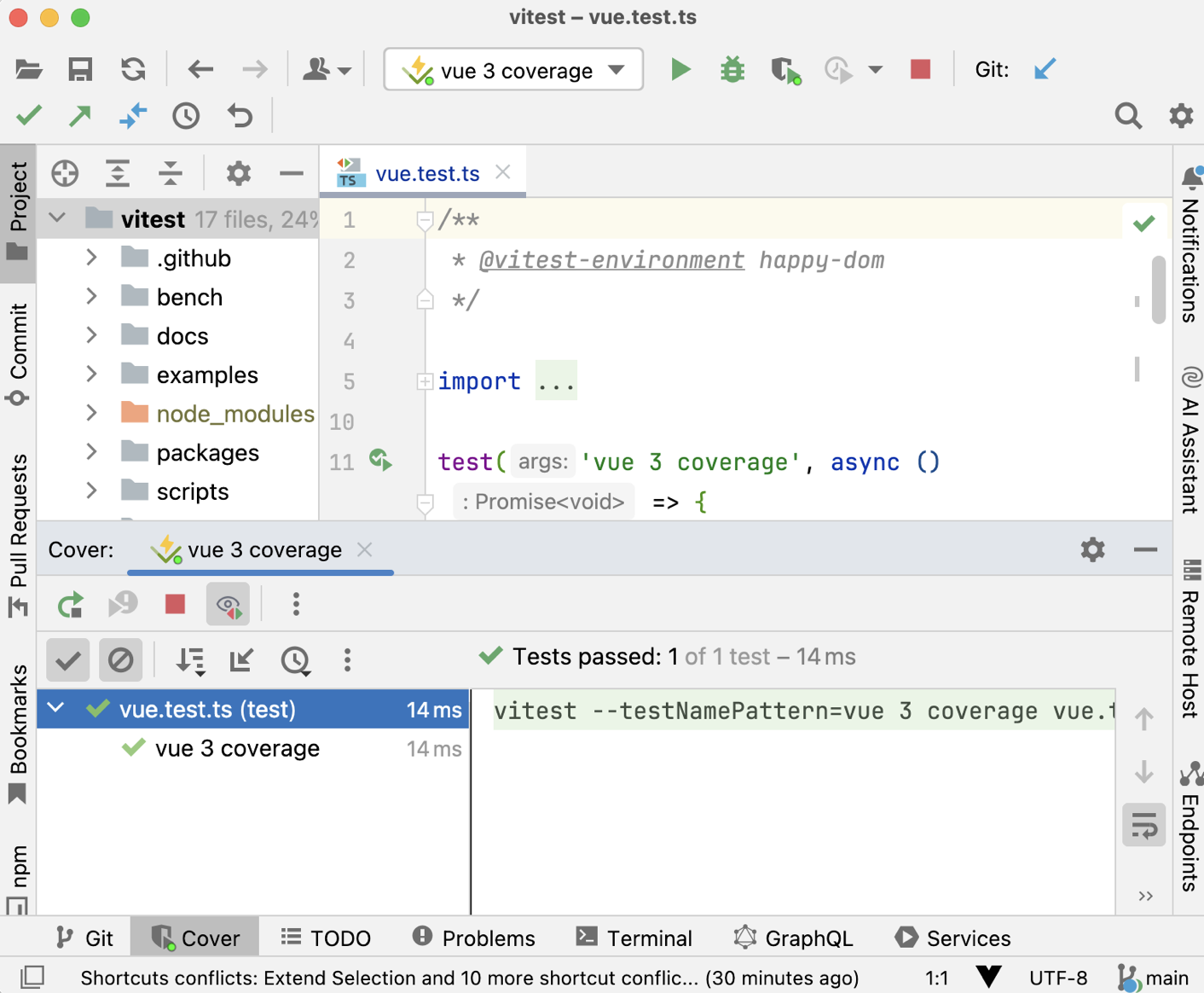1204x993 pixels.
Task: Click Git update project arrow
Action: [1045, 70]
